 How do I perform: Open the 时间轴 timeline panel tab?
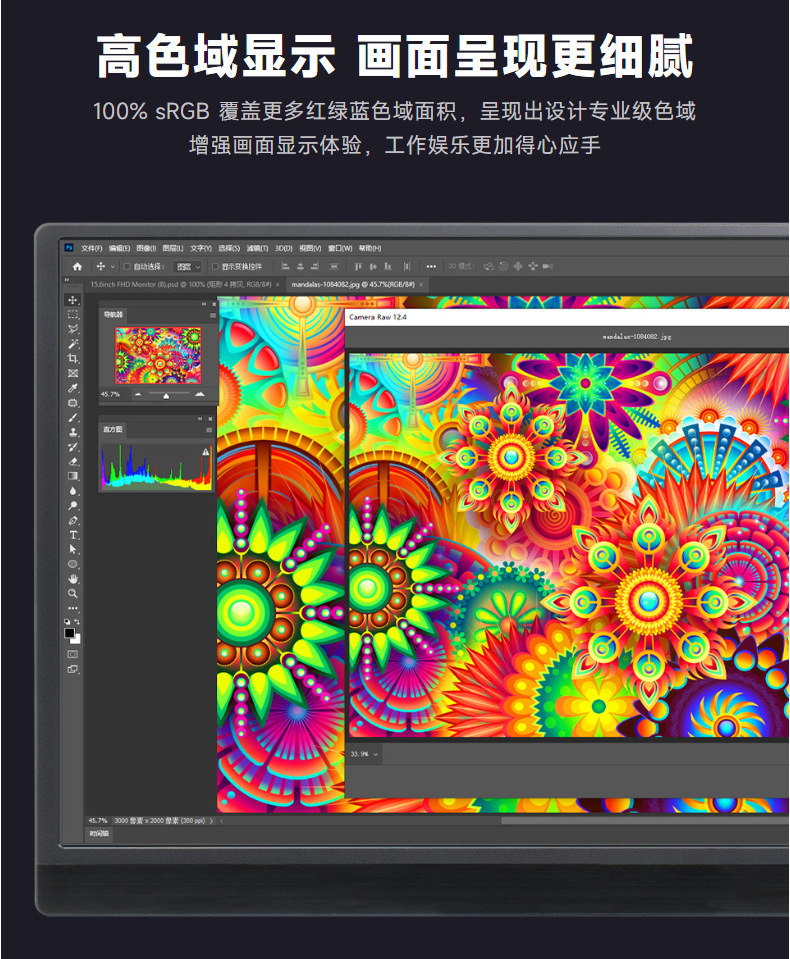click(98, 834)
